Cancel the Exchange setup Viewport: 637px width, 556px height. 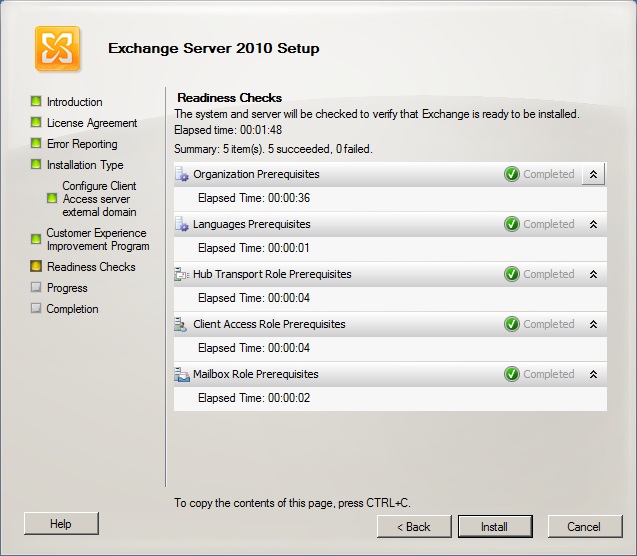coord(585,527)
